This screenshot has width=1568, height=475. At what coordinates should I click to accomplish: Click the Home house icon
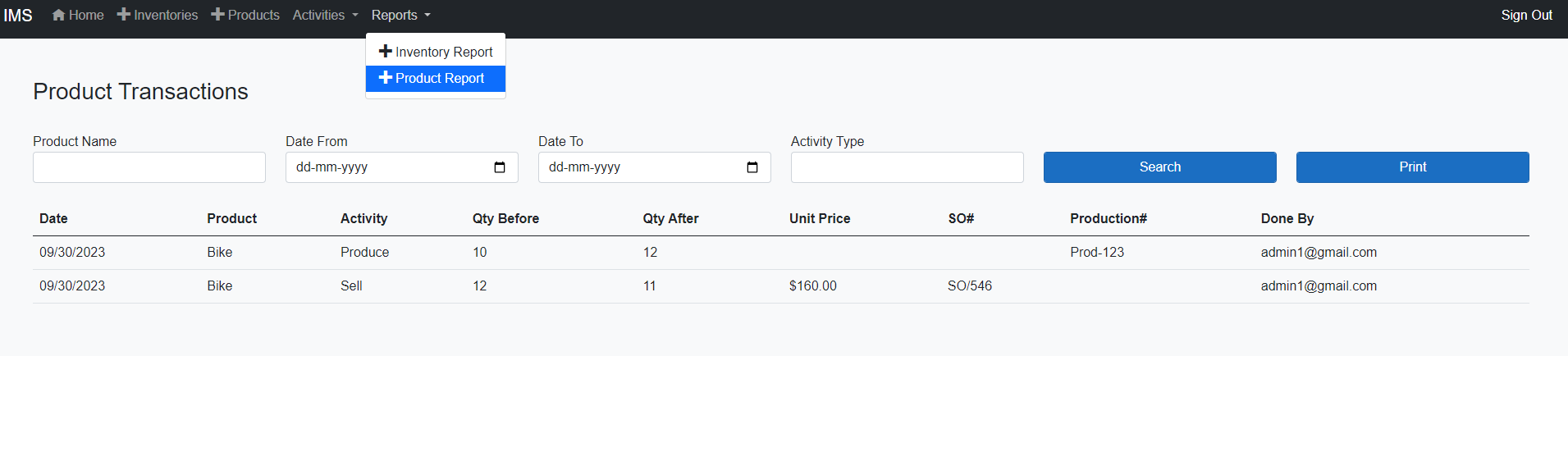coord(58,15)
